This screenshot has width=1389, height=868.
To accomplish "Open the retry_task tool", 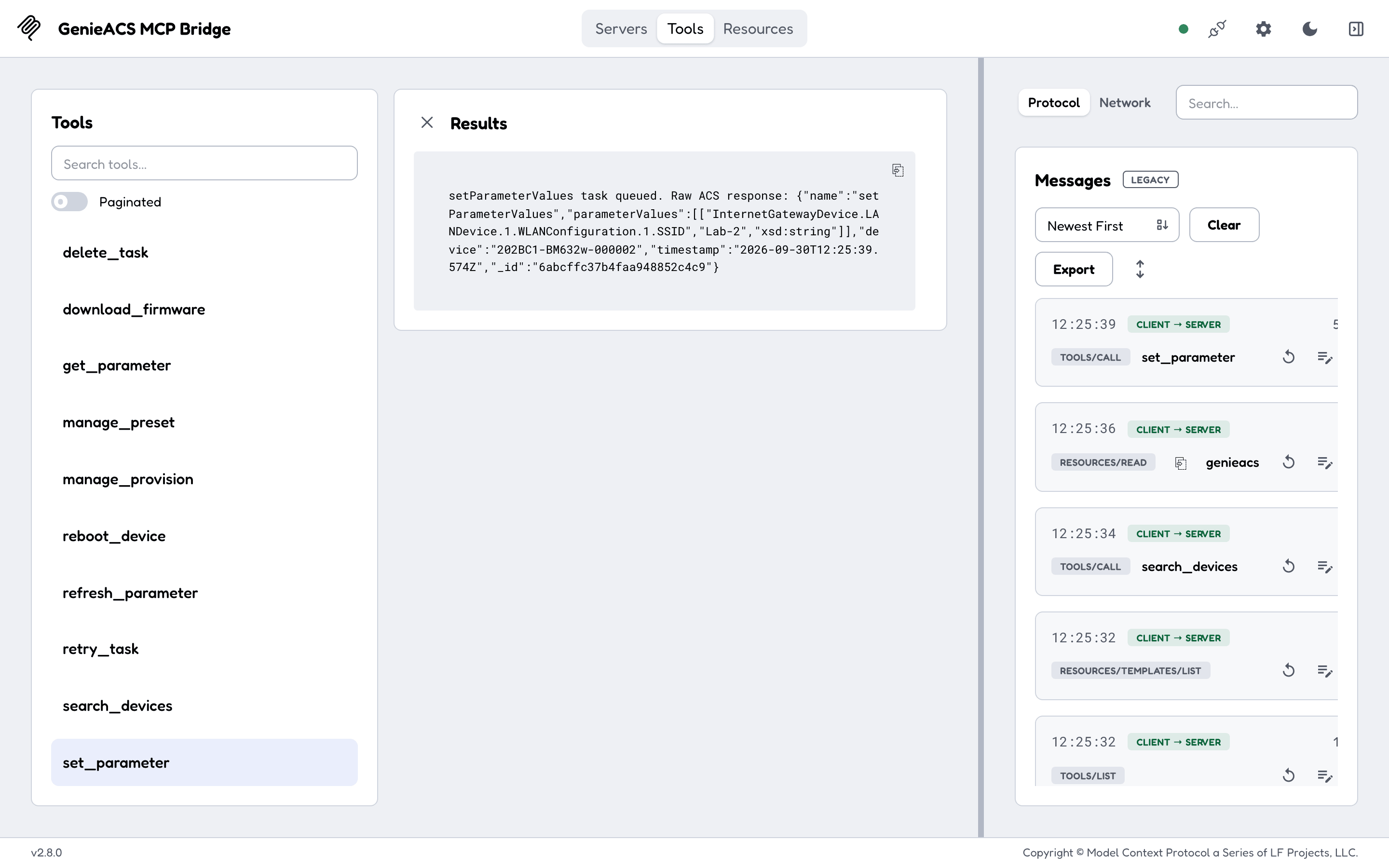I will point(204,649).
